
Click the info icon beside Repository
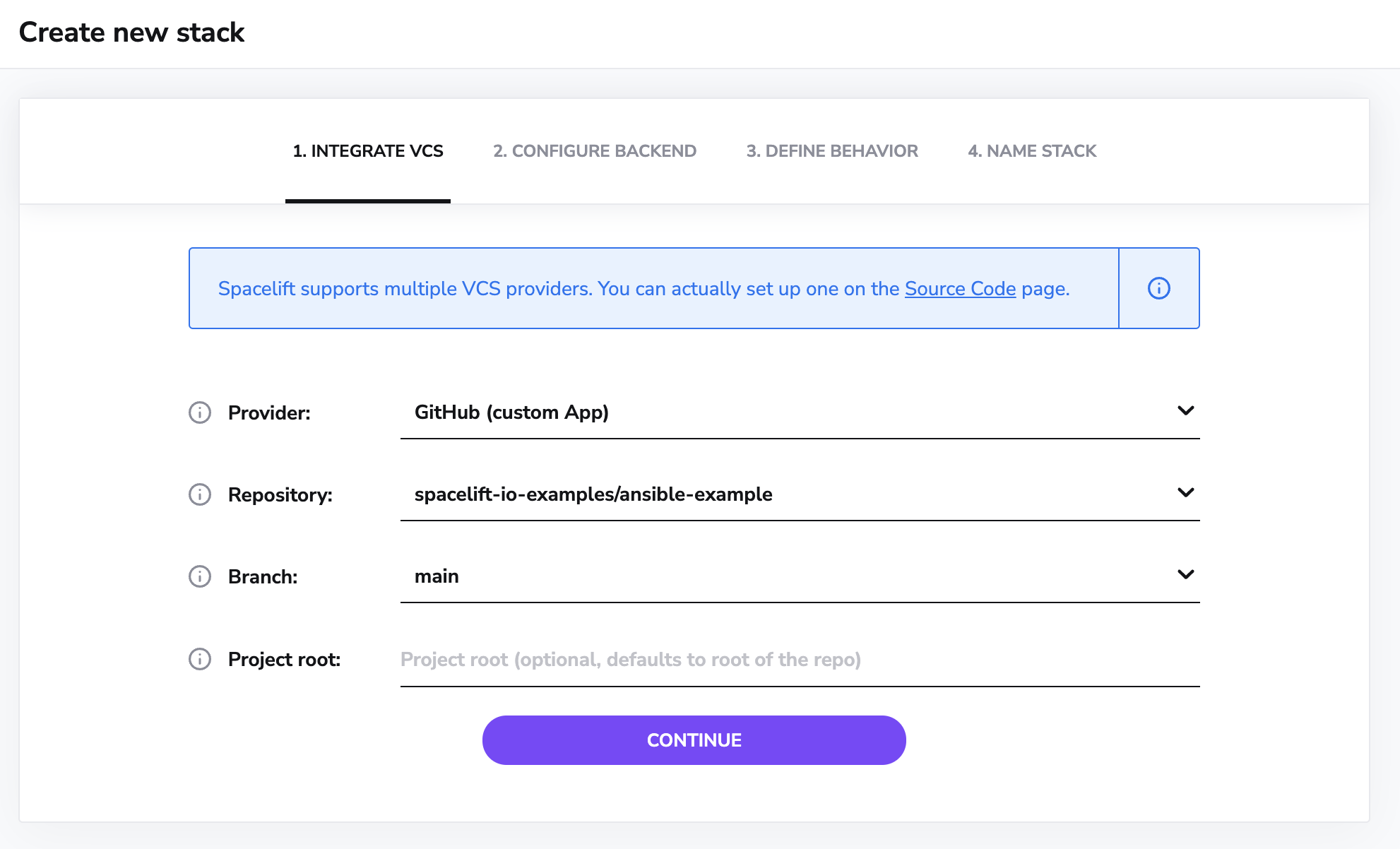click(x=200, y=495)
